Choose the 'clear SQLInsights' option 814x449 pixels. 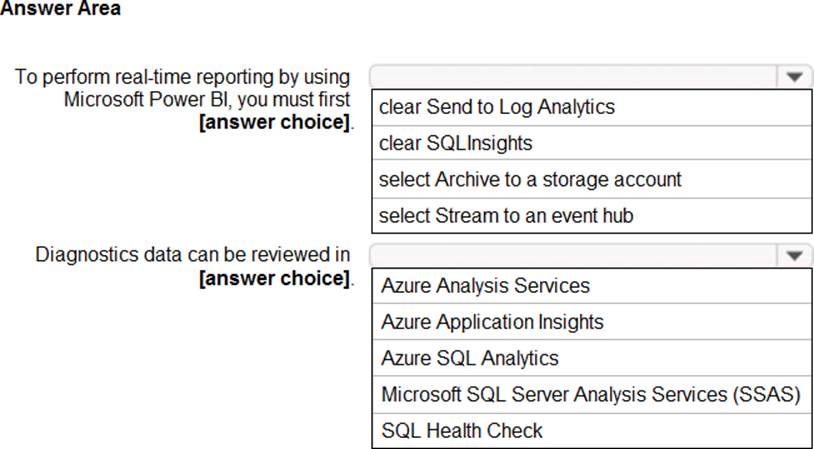pyautogui.click(x=456, y=143)
